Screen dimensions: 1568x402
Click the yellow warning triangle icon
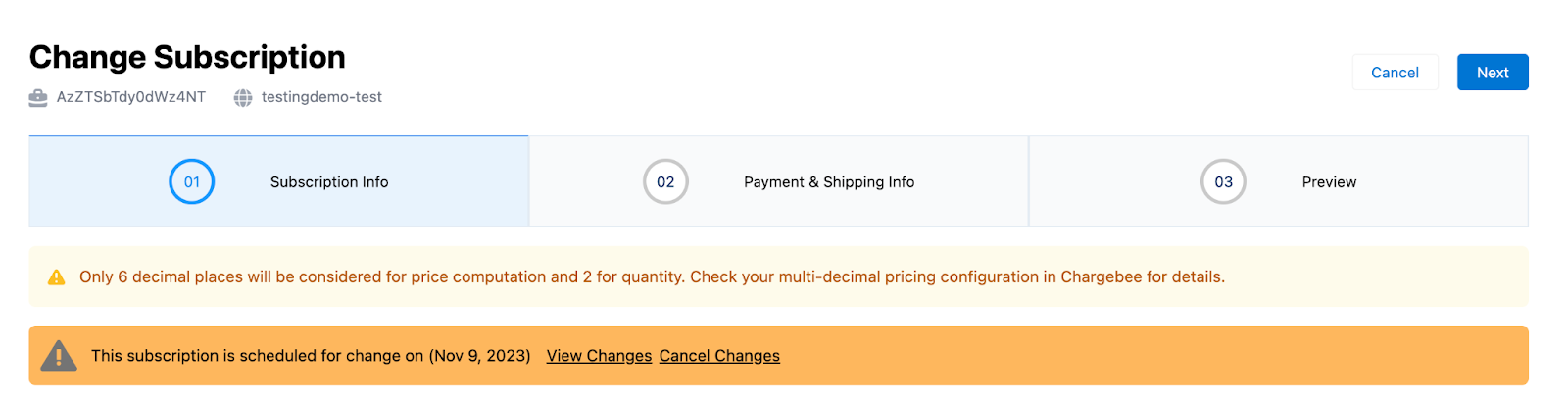(57, 277)
